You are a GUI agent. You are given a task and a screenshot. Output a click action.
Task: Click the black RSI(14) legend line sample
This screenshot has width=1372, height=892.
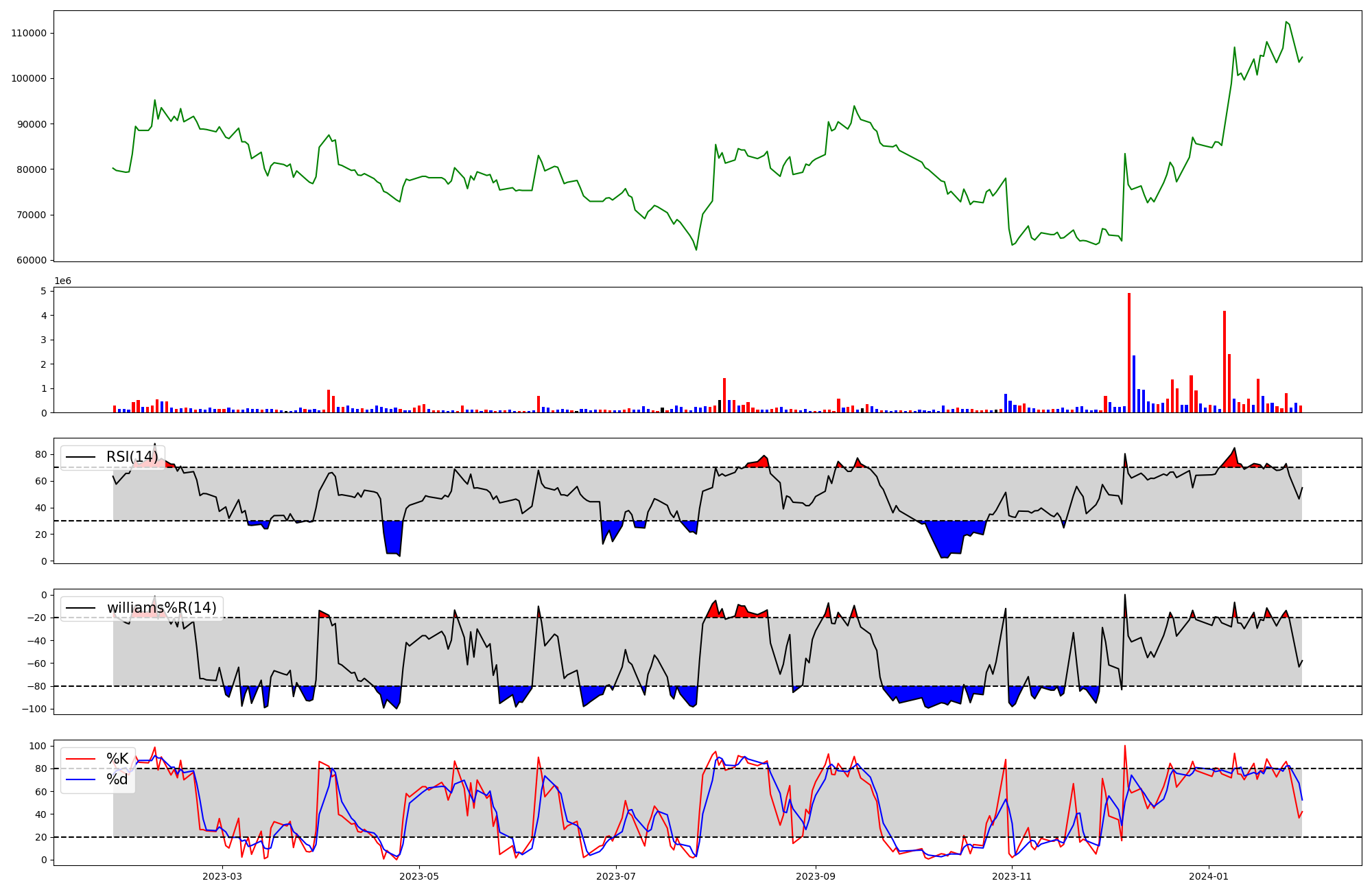coord(80,457)
